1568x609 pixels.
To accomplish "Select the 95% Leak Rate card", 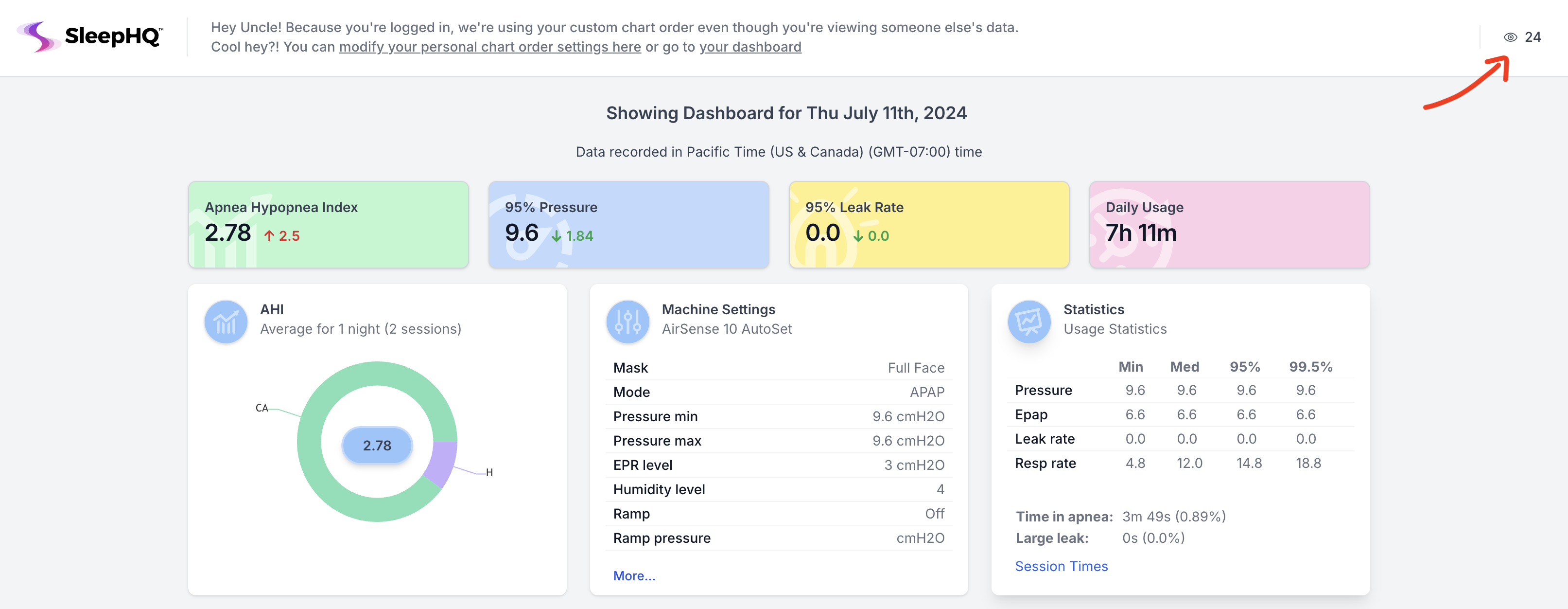I will [x=929, y=224].
